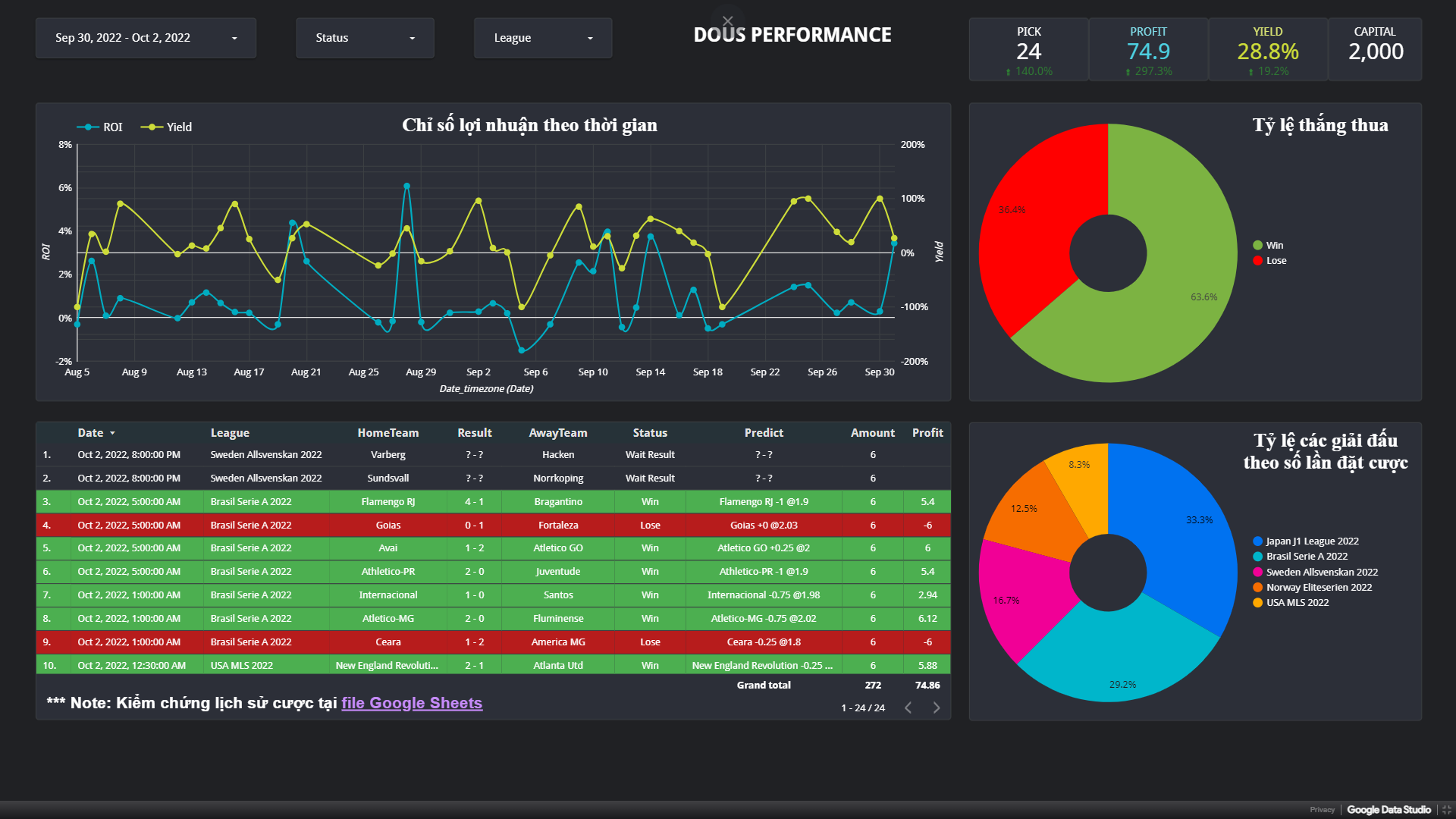Viewport: 1456px width, 819px height.
Task: Sort table by League column header
Action: pos(230,432)
